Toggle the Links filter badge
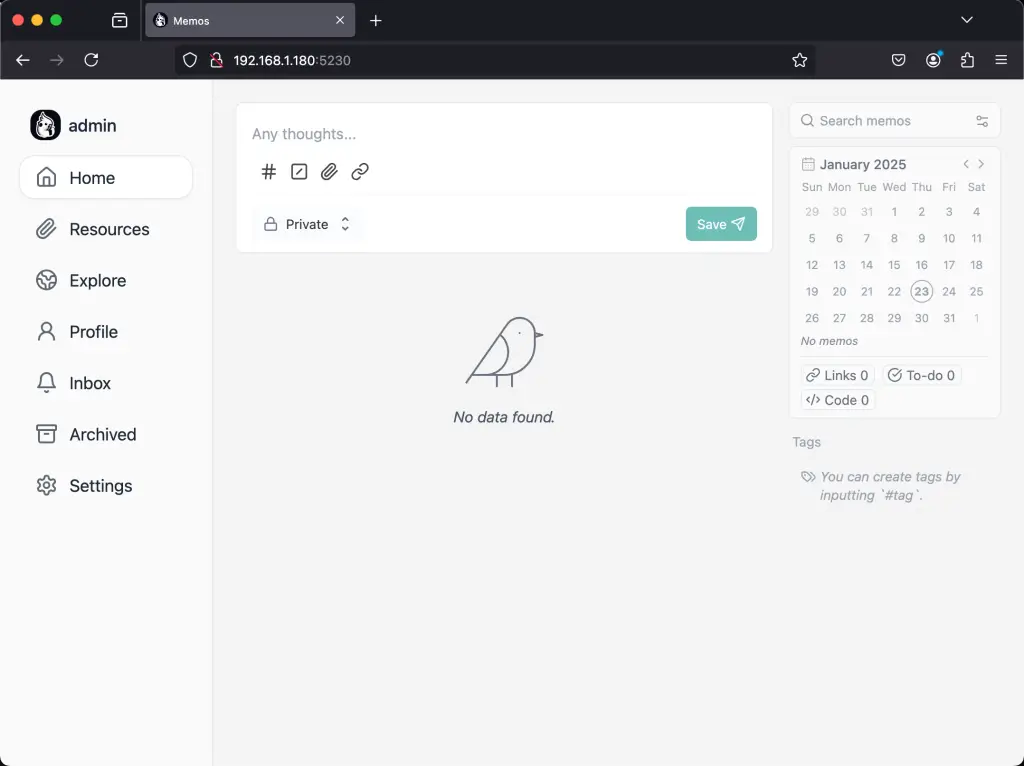Image resolution: width=1024 pixels, height=766 pixels. click(x=837, y=375)
